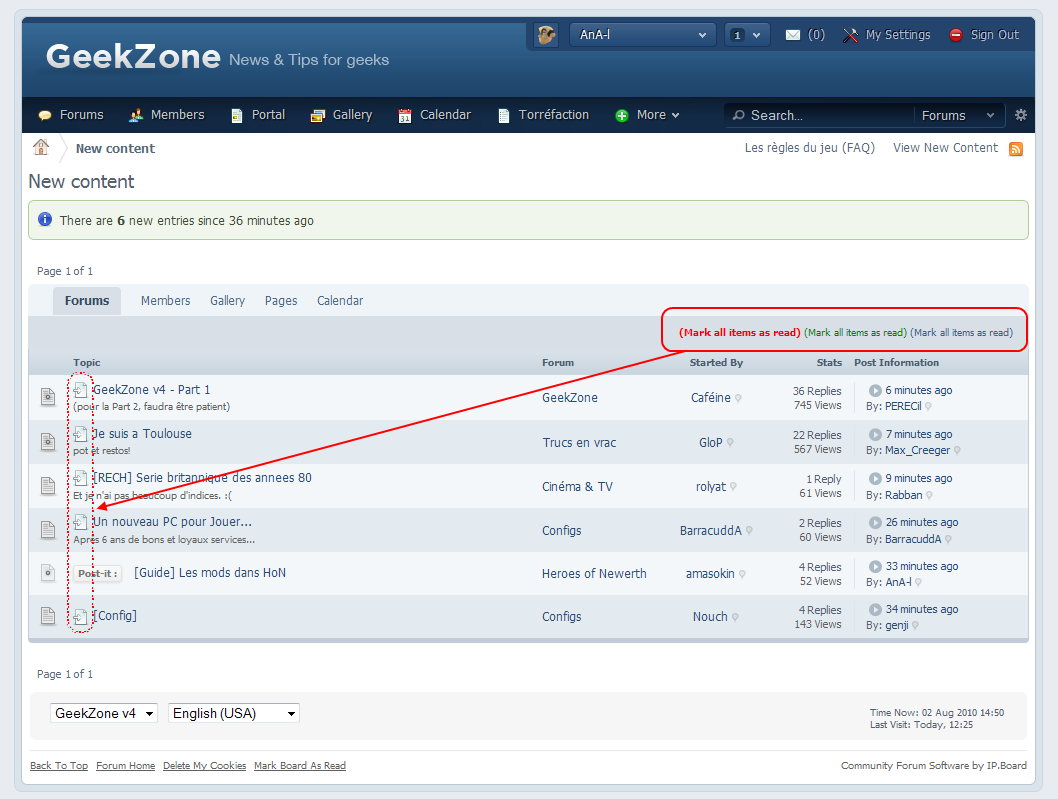Jump to last post, 9 minutes ago

click(875, 478)
